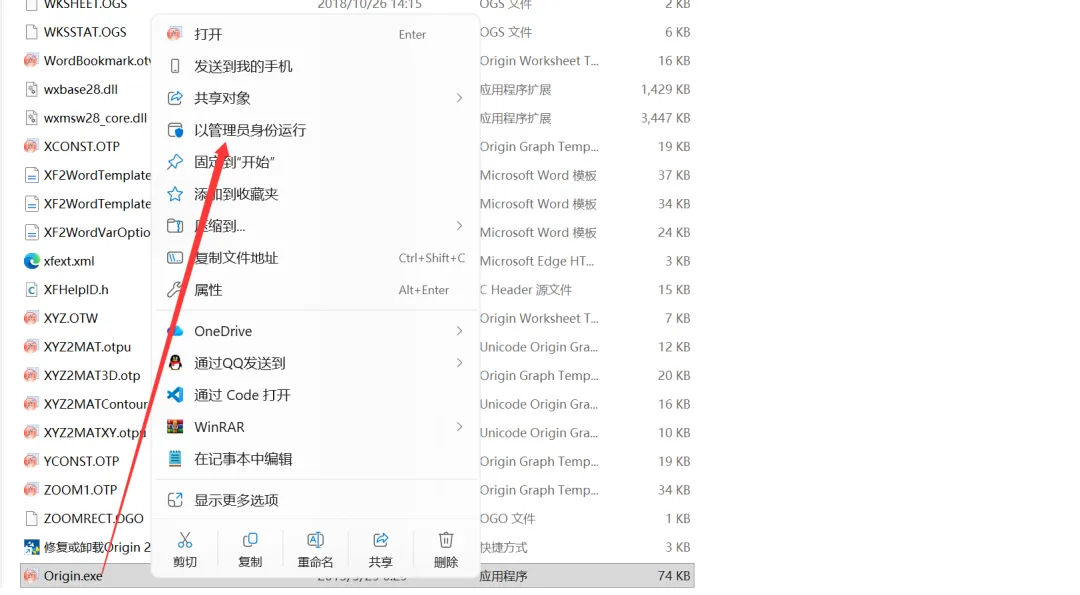Screen dimensions: 1080x595
Task: Select the XYZ2MAT.otpu file
Action: pyautogui.click(x=87, y=347)
